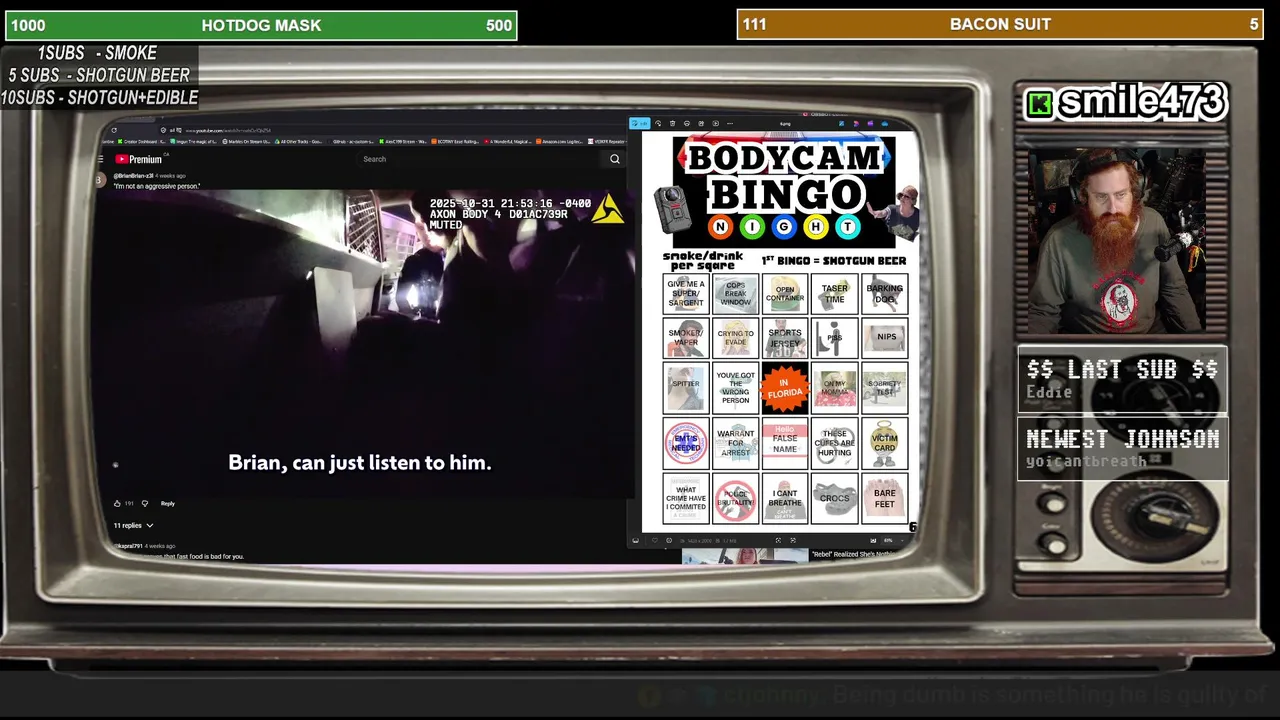The width and height of the screenshot is (1280, 720).
Task: Favorite the image with the heart icon
Action: (655, 540)
